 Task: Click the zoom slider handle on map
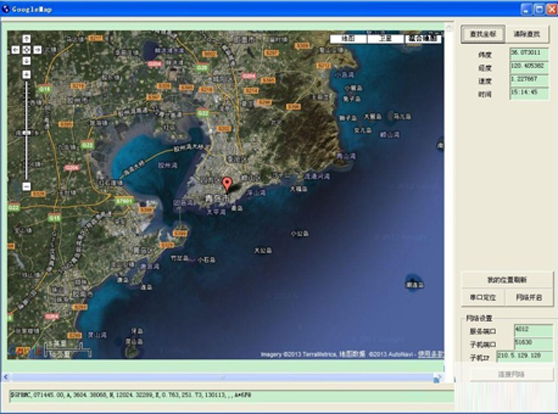26,133
